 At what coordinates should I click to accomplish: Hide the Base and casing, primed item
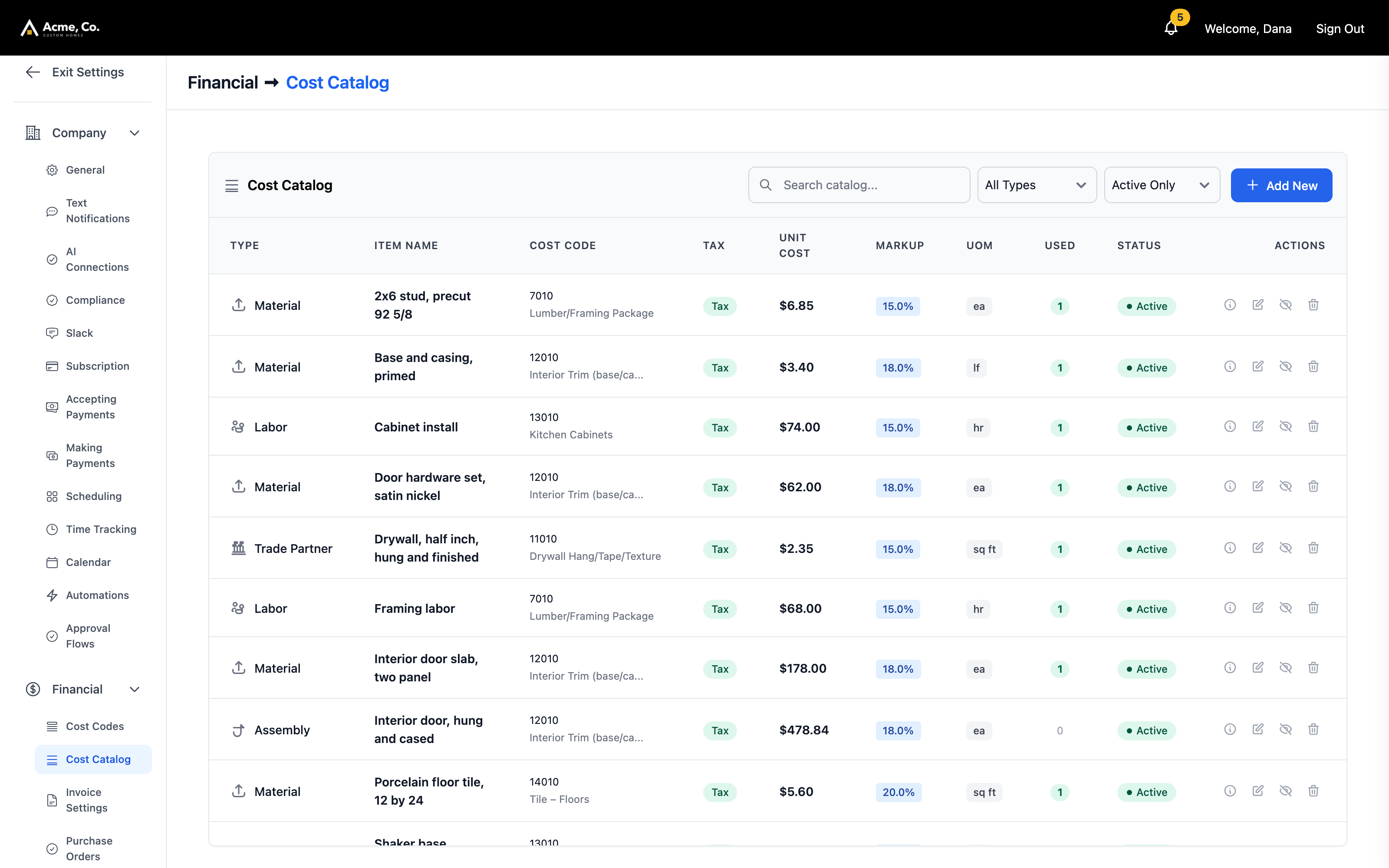pyautogui.click(x=1286, y=366)
